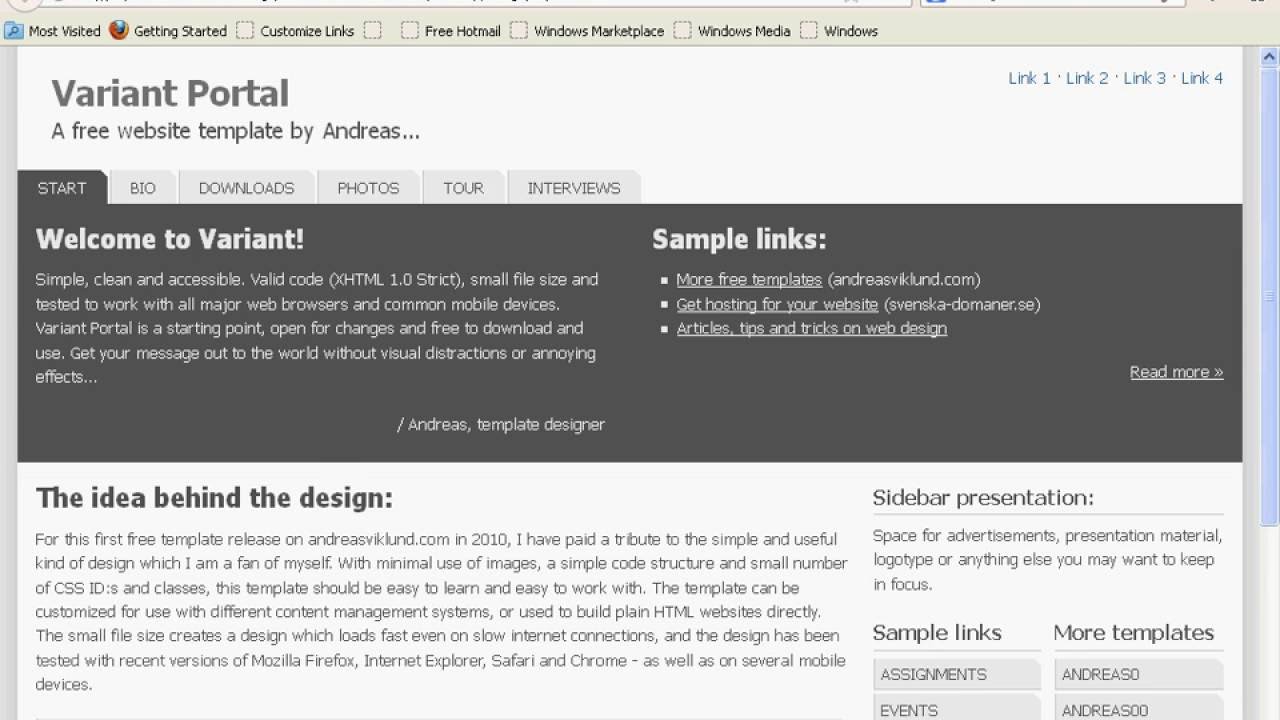Click the Windows Media bookmark icon

(x=682, y=31)
